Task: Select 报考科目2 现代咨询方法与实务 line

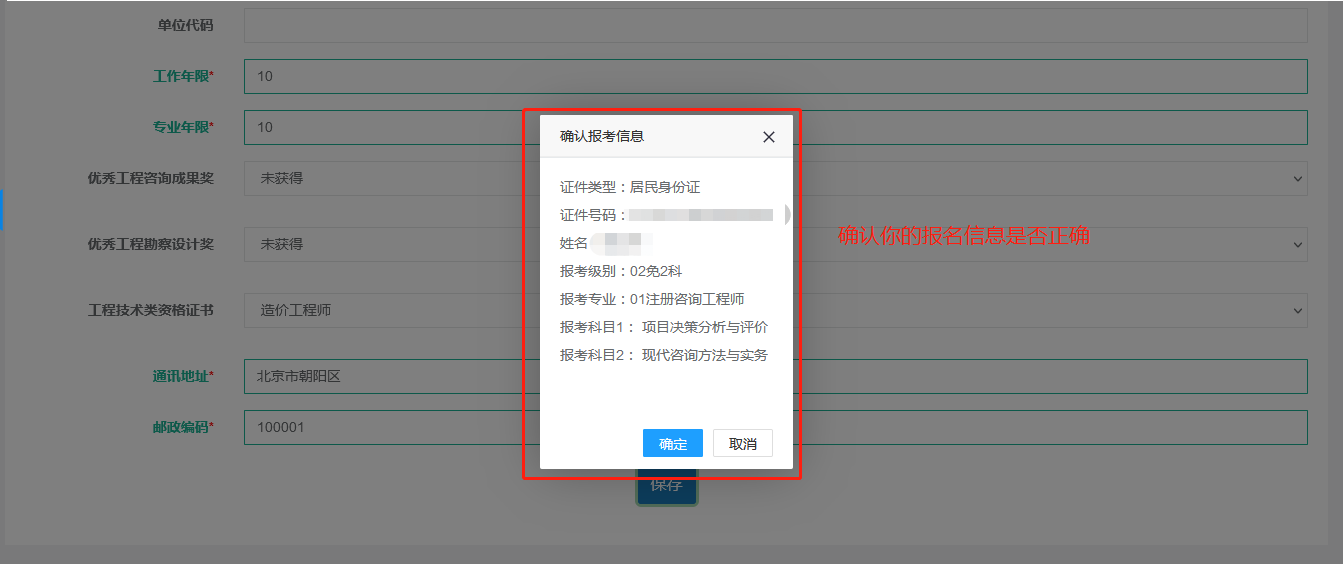Action: [664, 355]
